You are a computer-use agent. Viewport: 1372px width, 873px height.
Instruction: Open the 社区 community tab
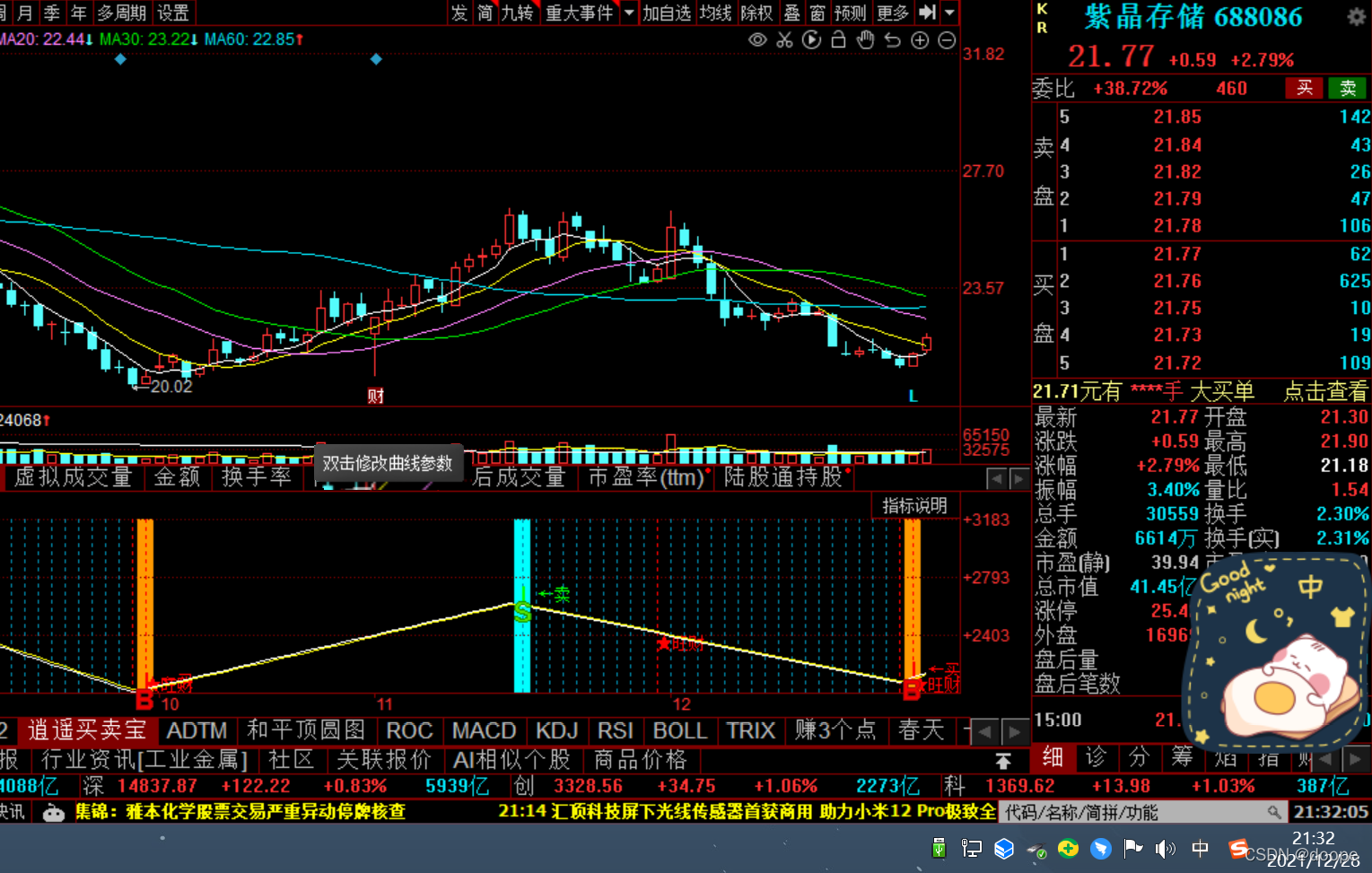click(291, 760)
